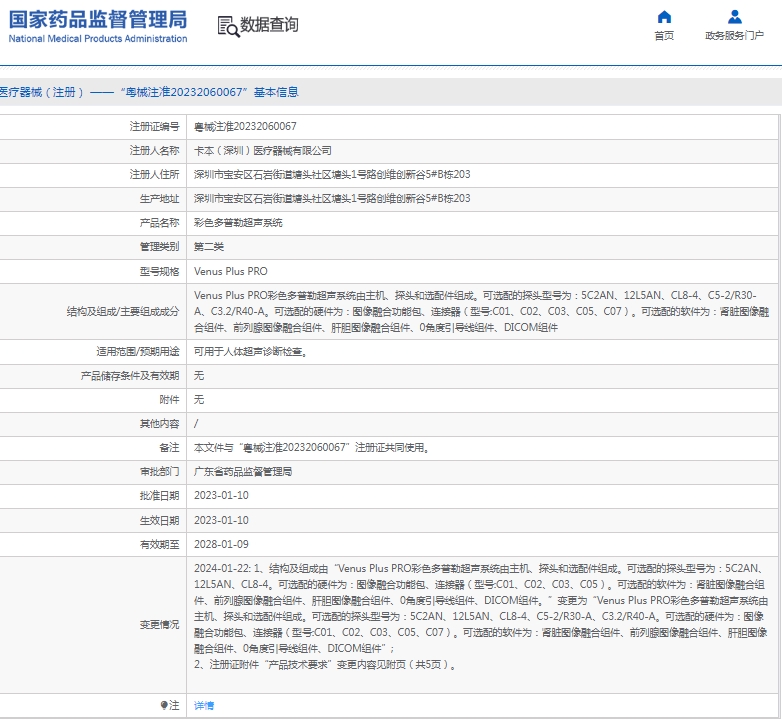Image resolution: width=782 pixels, height=721 pixels.
Task: Click product name 彩色多普勒超声系统
Action: click(x=238, y=223)
